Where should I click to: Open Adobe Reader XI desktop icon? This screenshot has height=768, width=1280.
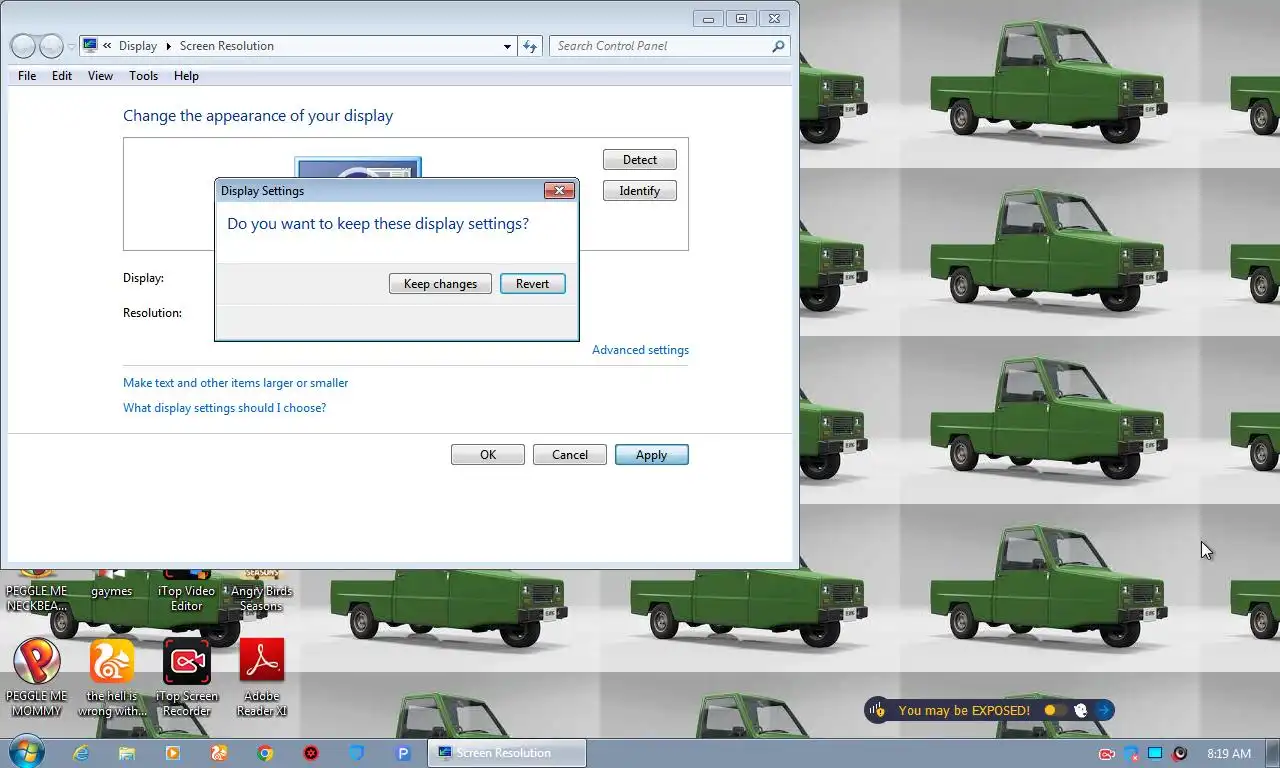click(x=262, y=678)
